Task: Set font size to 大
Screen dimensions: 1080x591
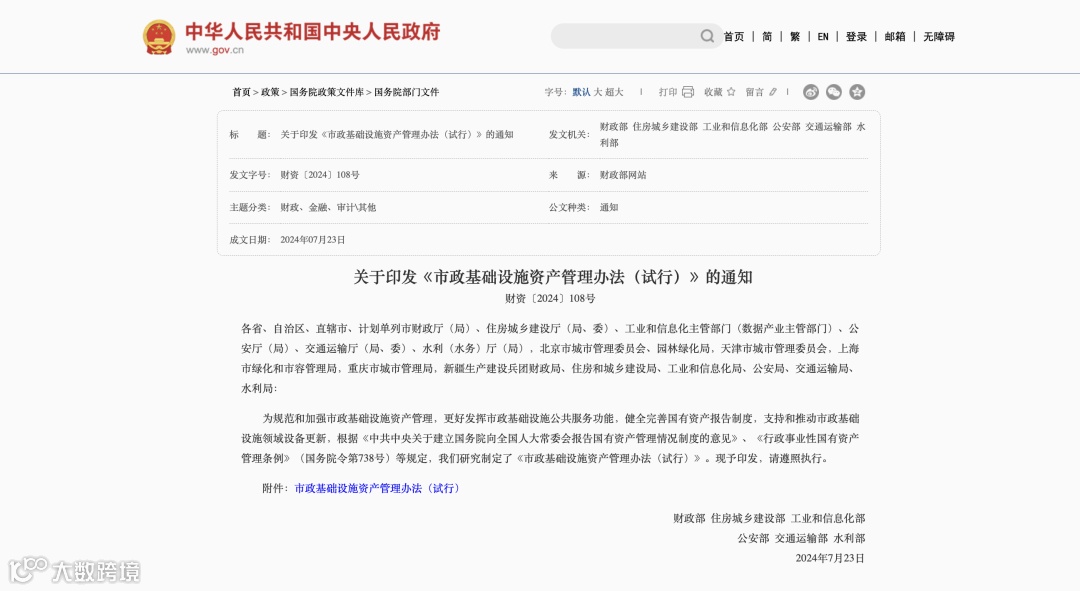Action: pos(598,92)
